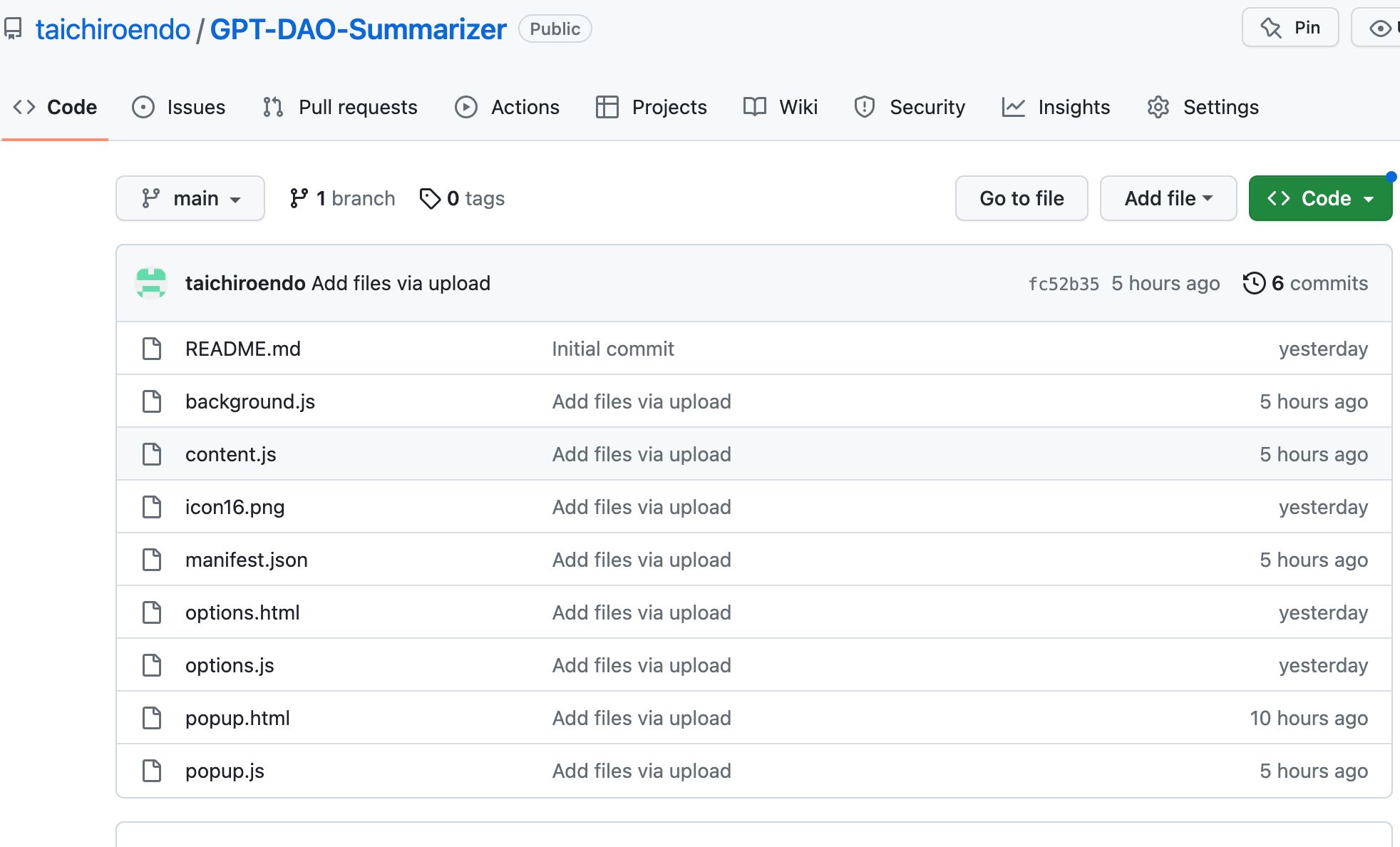1400x847 pixels.
Task: Open the popup.html file
Action: pos(237,718)
